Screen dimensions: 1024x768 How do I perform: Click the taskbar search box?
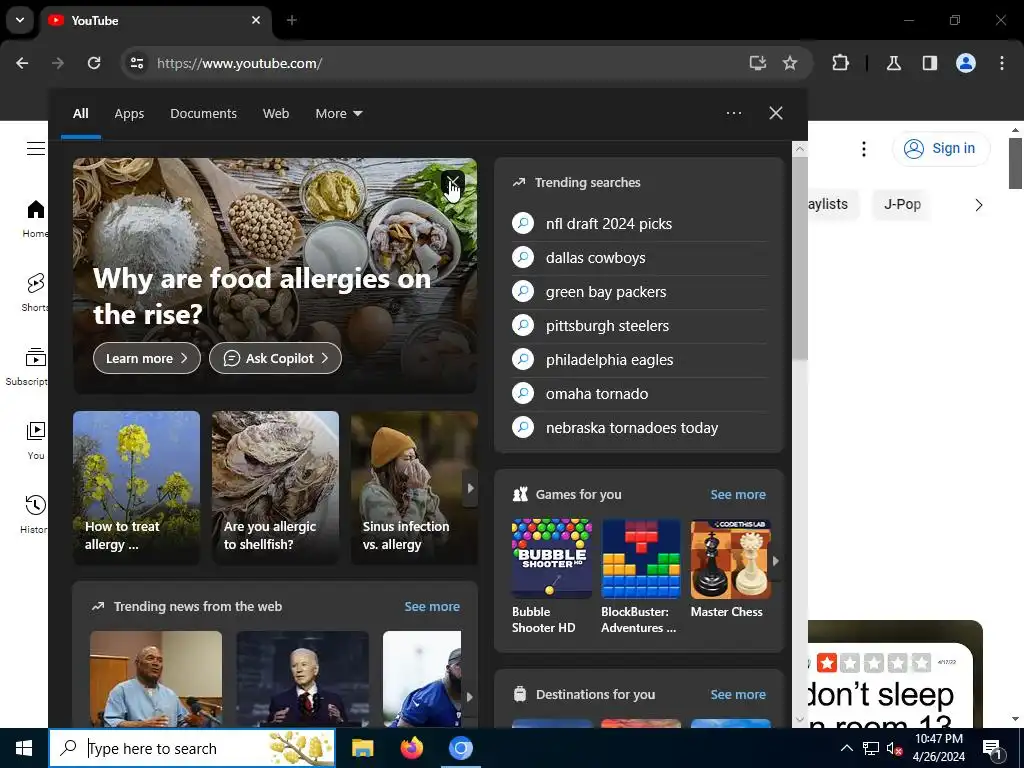point(192,748)
